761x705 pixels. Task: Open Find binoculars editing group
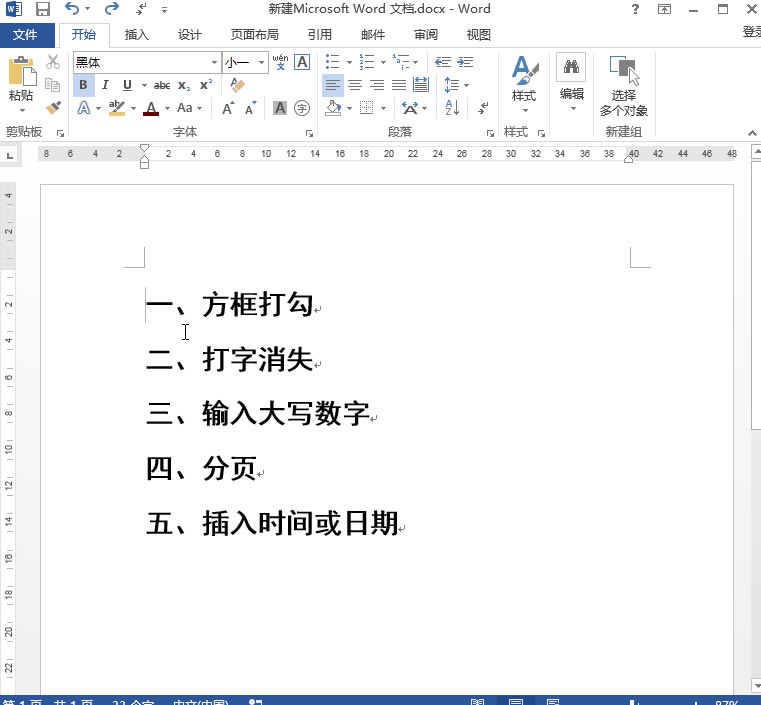click(571, 66)
